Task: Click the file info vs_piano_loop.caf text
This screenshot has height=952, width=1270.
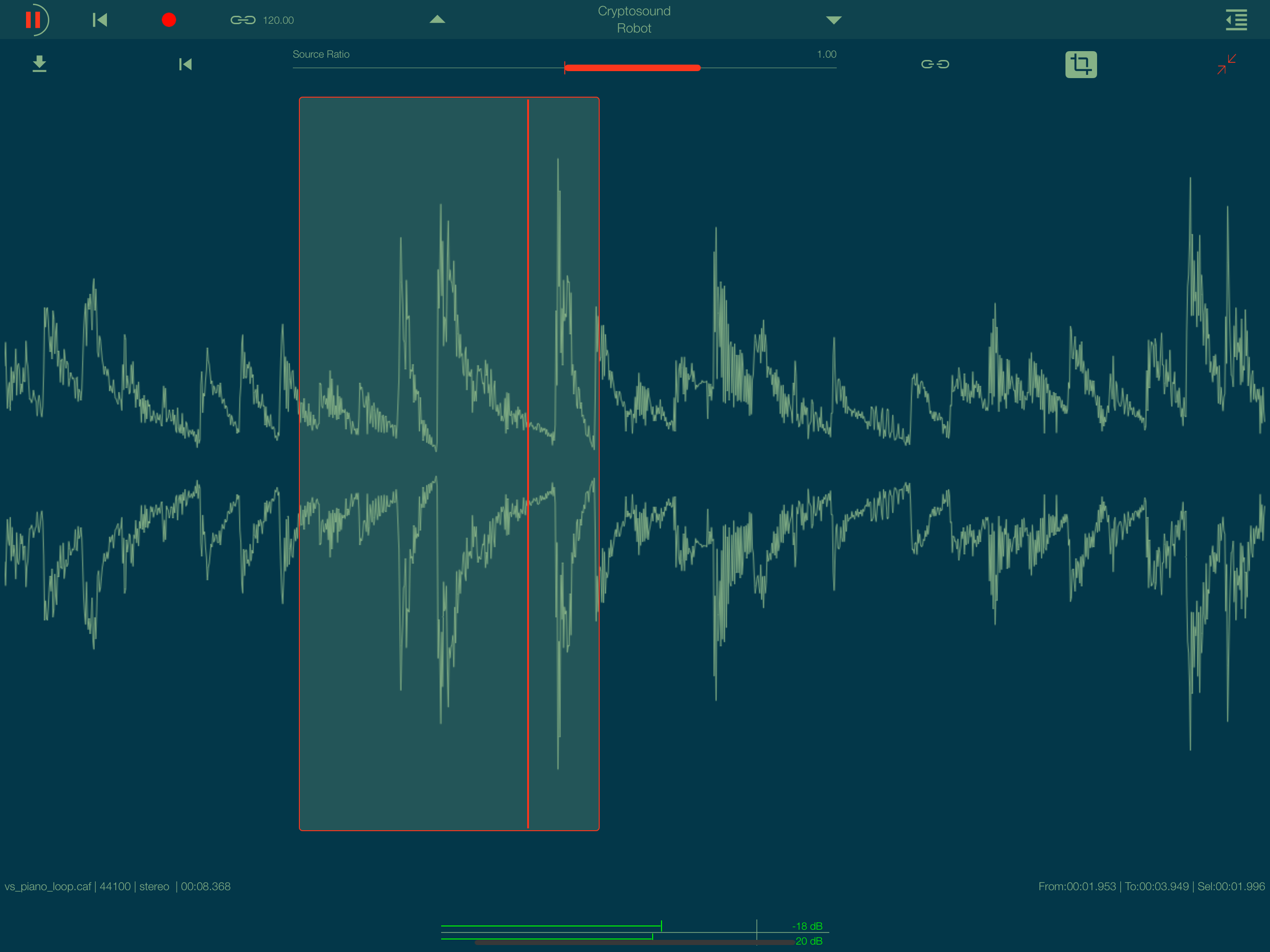Action: [118, 886]
